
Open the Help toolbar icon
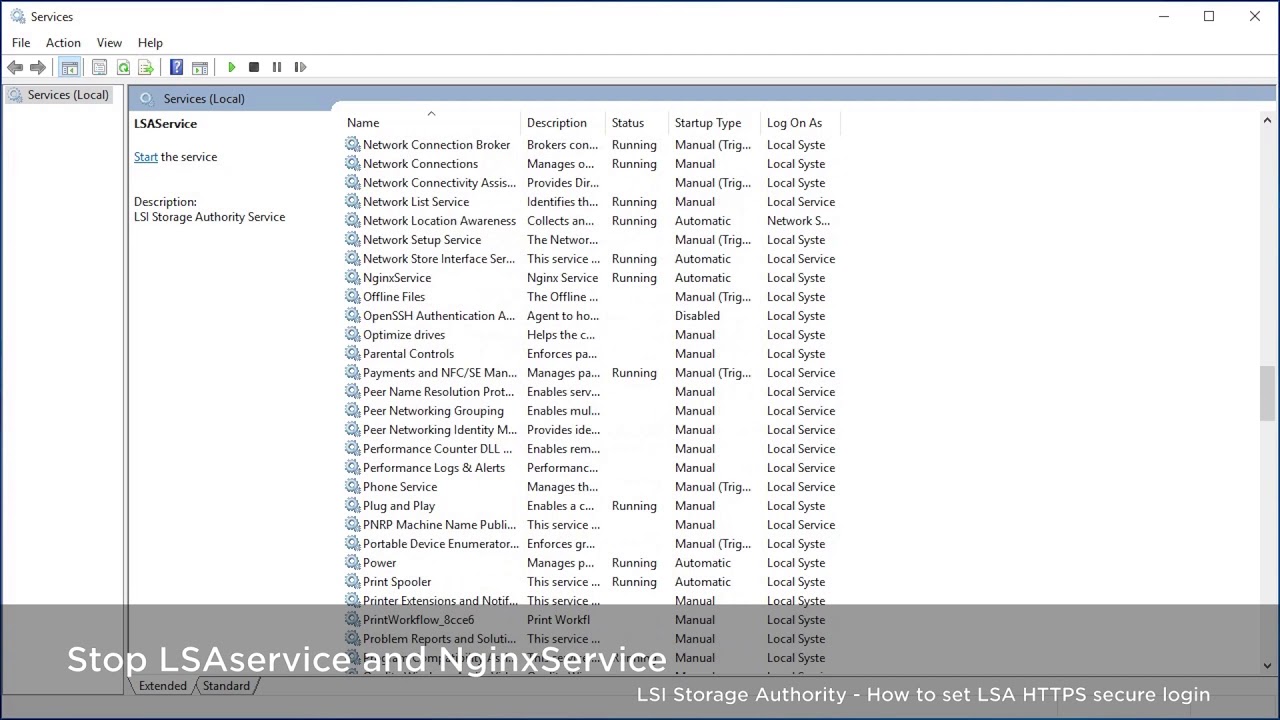coord(176,67)
